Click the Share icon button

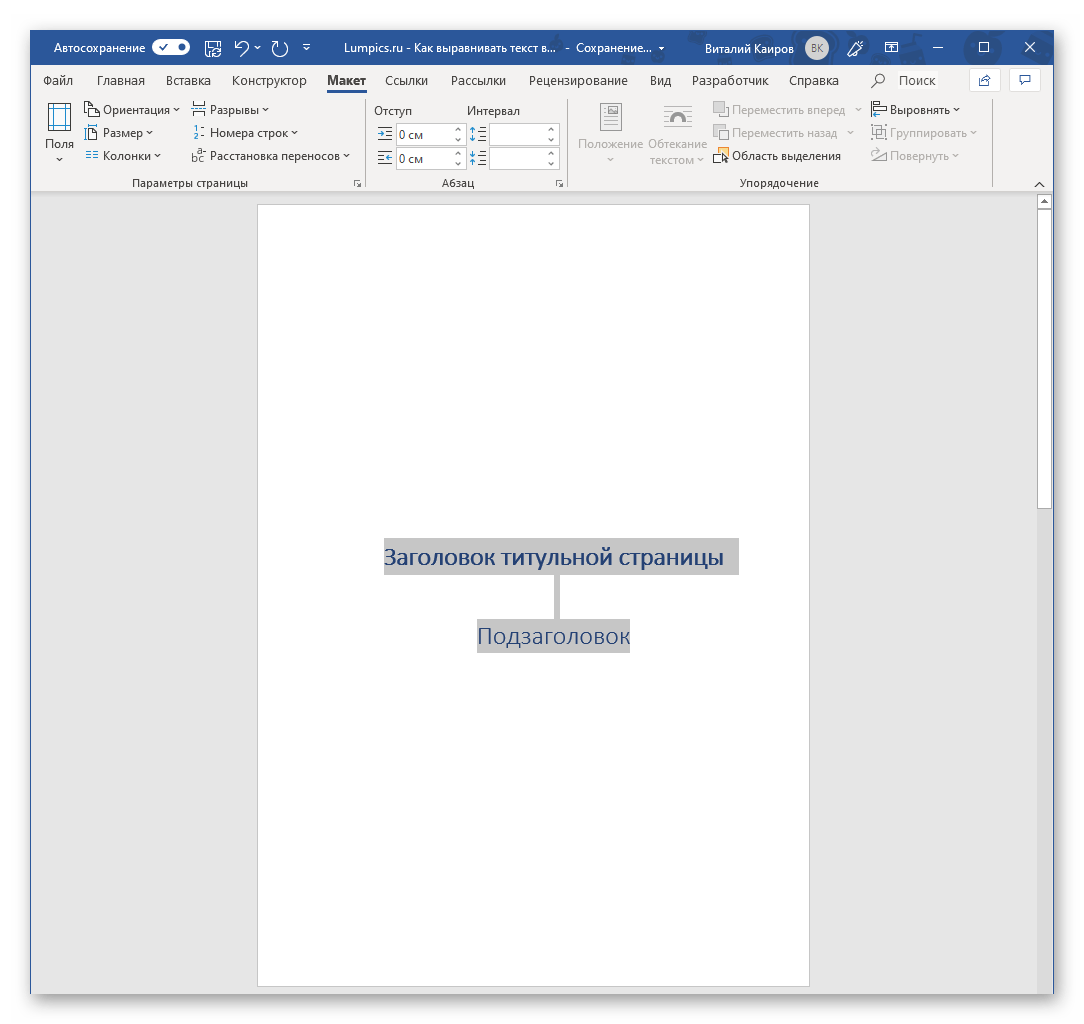984,80
